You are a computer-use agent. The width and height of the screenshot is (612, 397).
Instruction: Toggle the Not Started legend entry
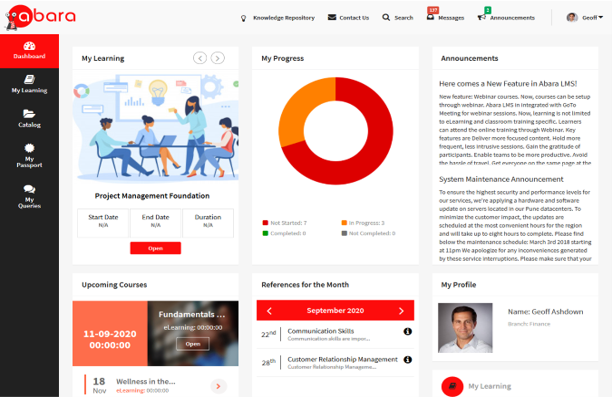(285, 223)
